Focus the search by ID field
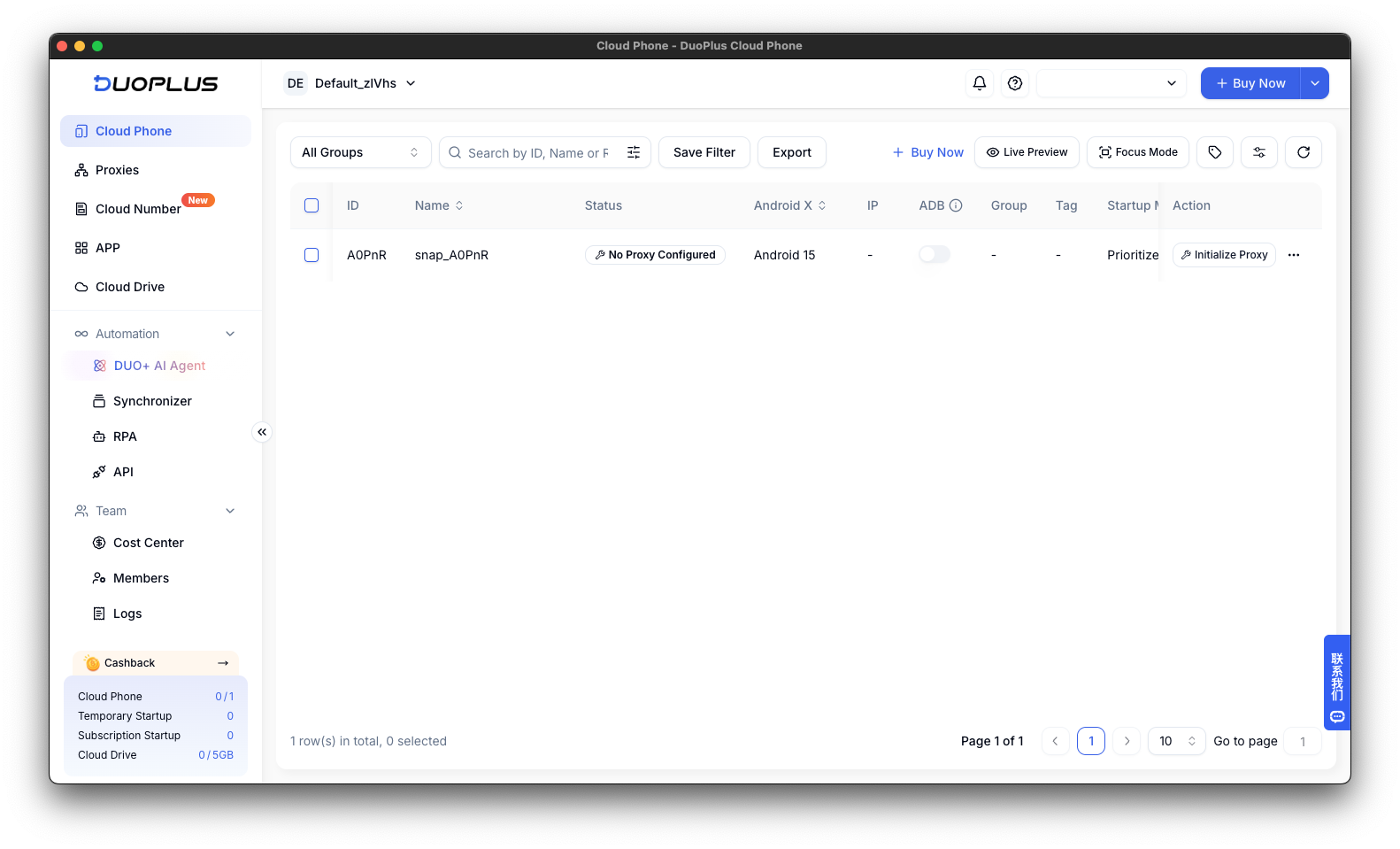This screenshot has height=849, width=1400. click(538, 152)
